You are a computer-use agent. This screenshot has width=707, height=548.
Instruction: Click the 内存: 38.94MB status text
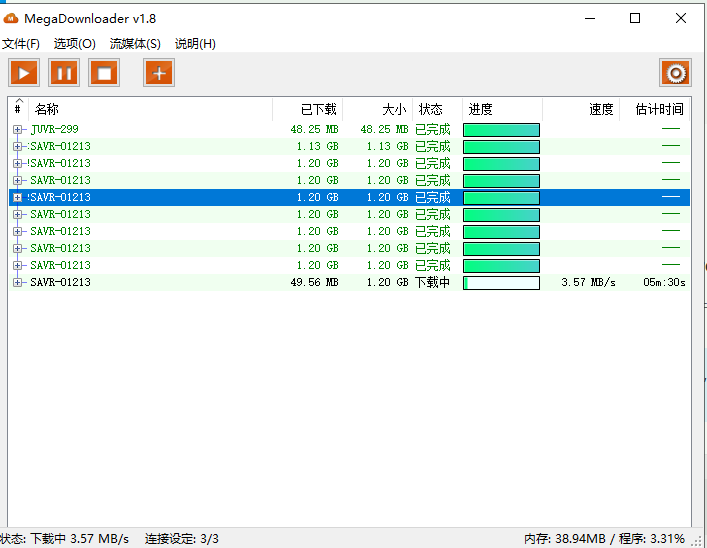(565, 539)
